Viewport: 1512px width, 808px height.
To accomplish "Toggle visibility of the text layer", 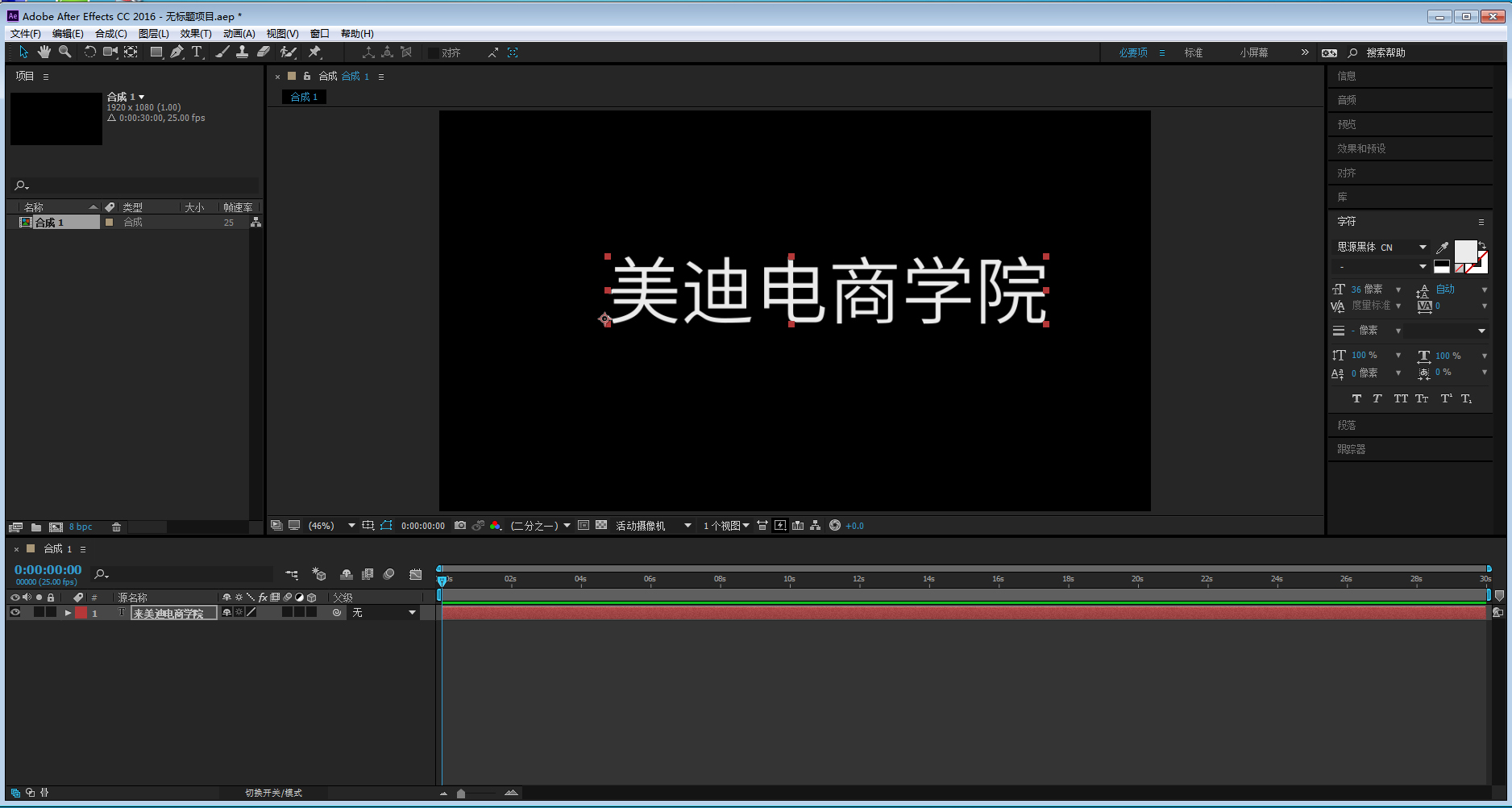I will pos(14,612).
